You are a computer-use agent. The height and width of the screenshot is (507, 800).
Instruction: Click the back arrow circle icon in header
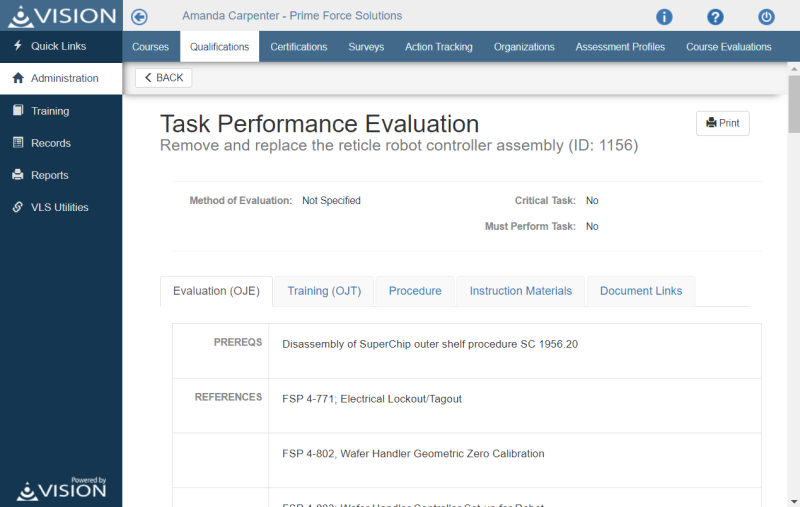(x=140, y=16)
